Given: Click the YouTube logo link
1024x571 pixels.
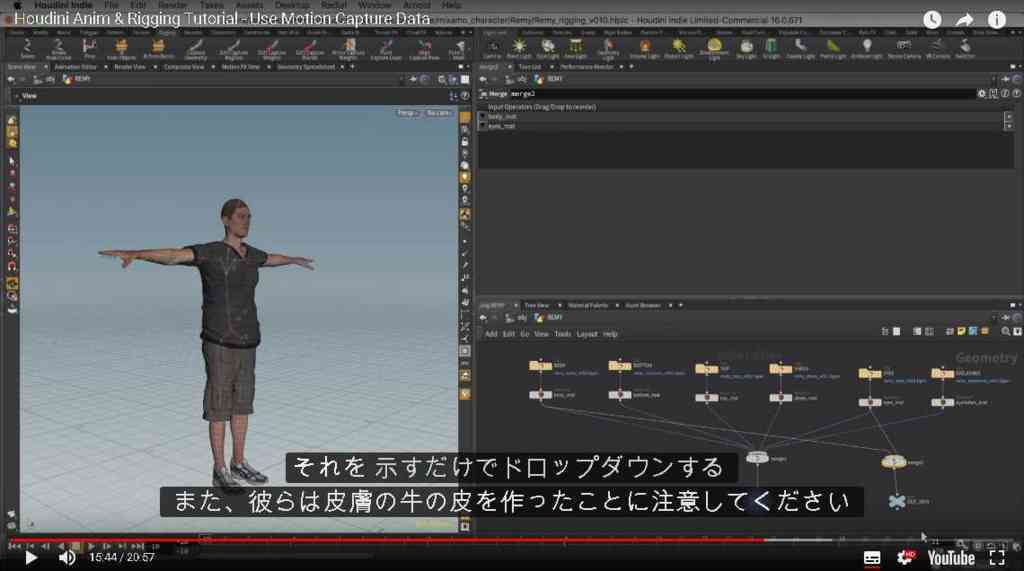Looking at the screenshot, I should 951,557.
